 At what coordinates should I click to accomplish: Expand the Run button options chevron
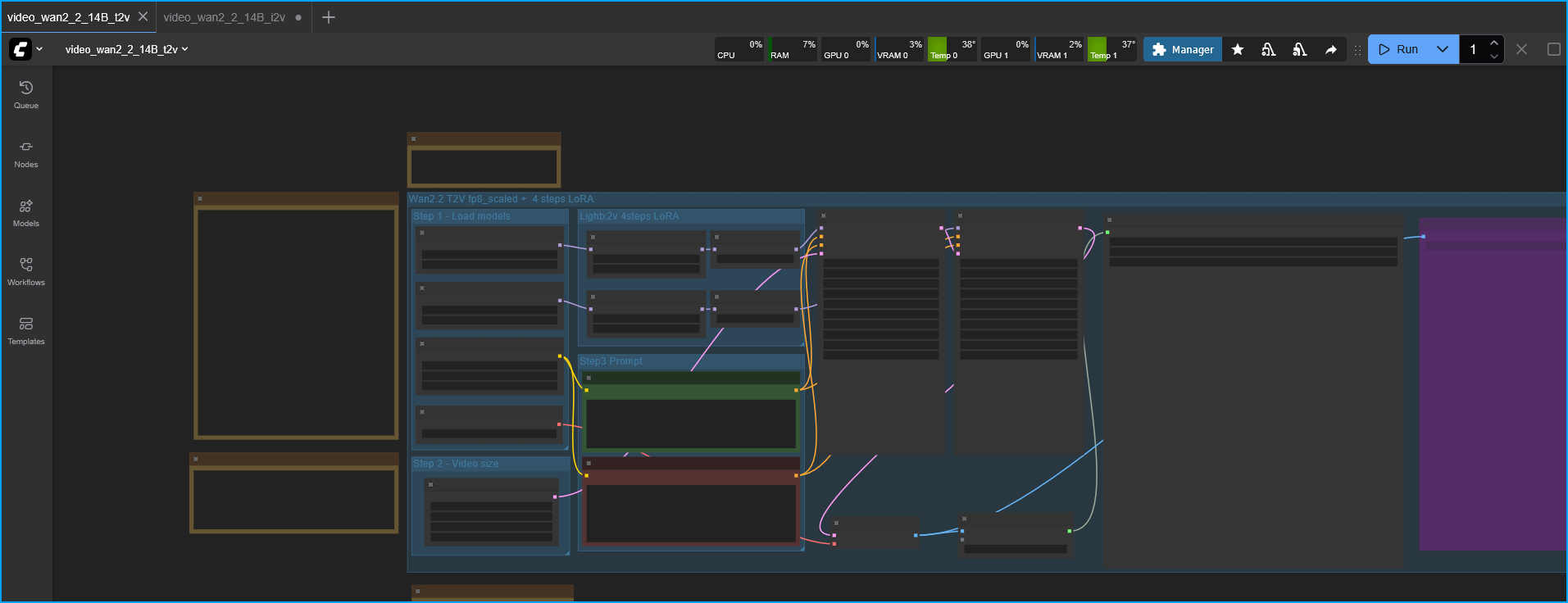pyautogui.click(x=1443, y=49)
